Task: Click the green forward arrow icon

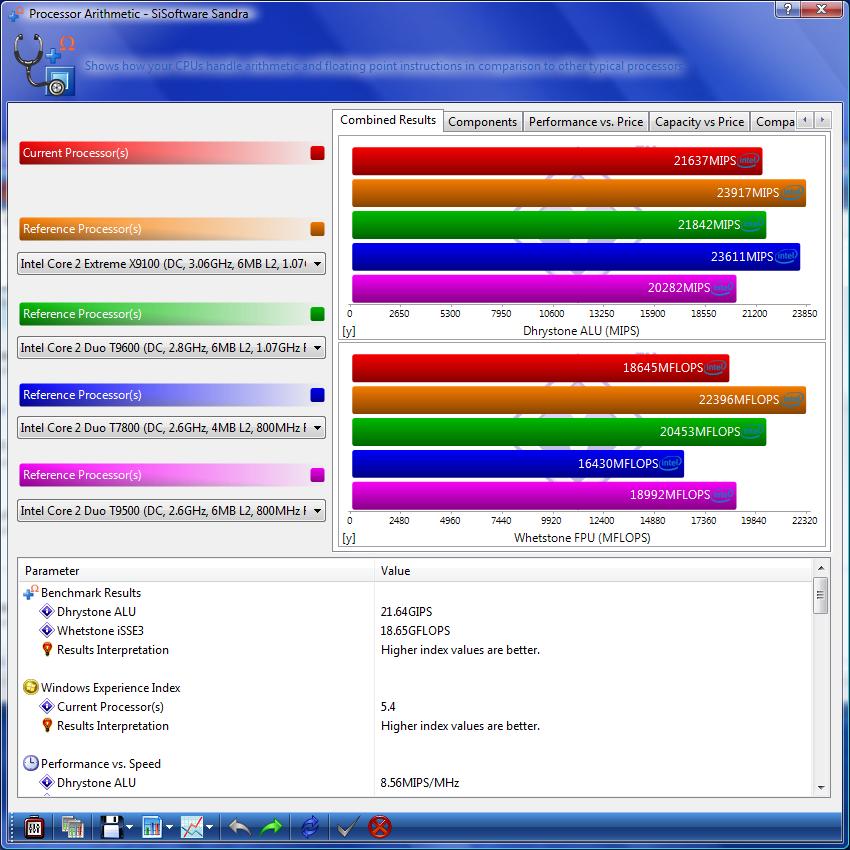Action: (271, 827)
